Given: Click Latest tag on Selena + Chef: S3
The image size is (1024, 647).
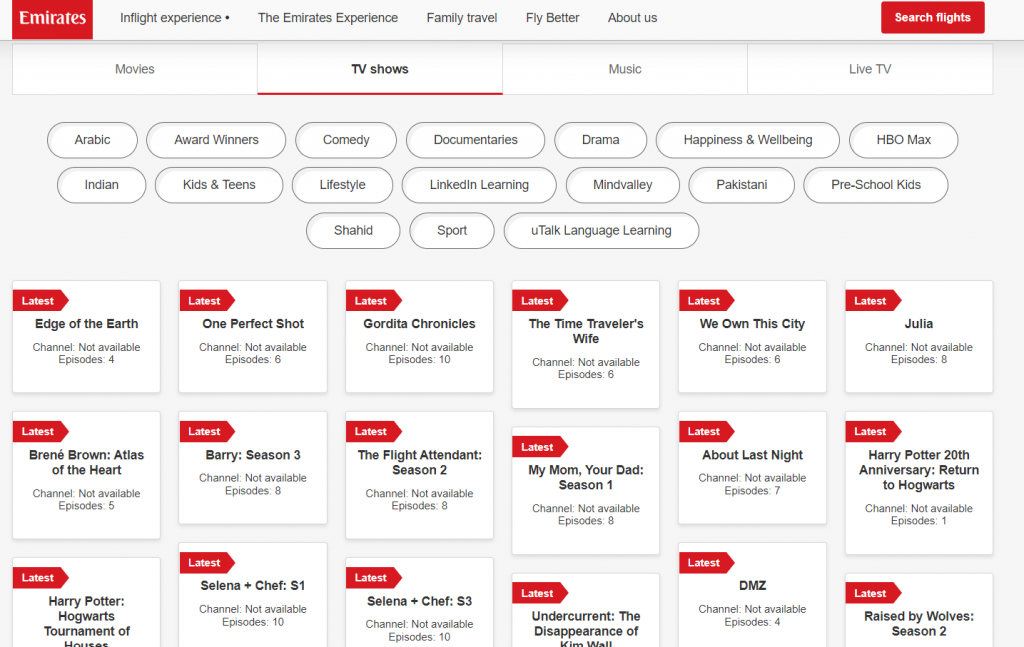Looking at the screenshot, I should (x=373, y=578).
